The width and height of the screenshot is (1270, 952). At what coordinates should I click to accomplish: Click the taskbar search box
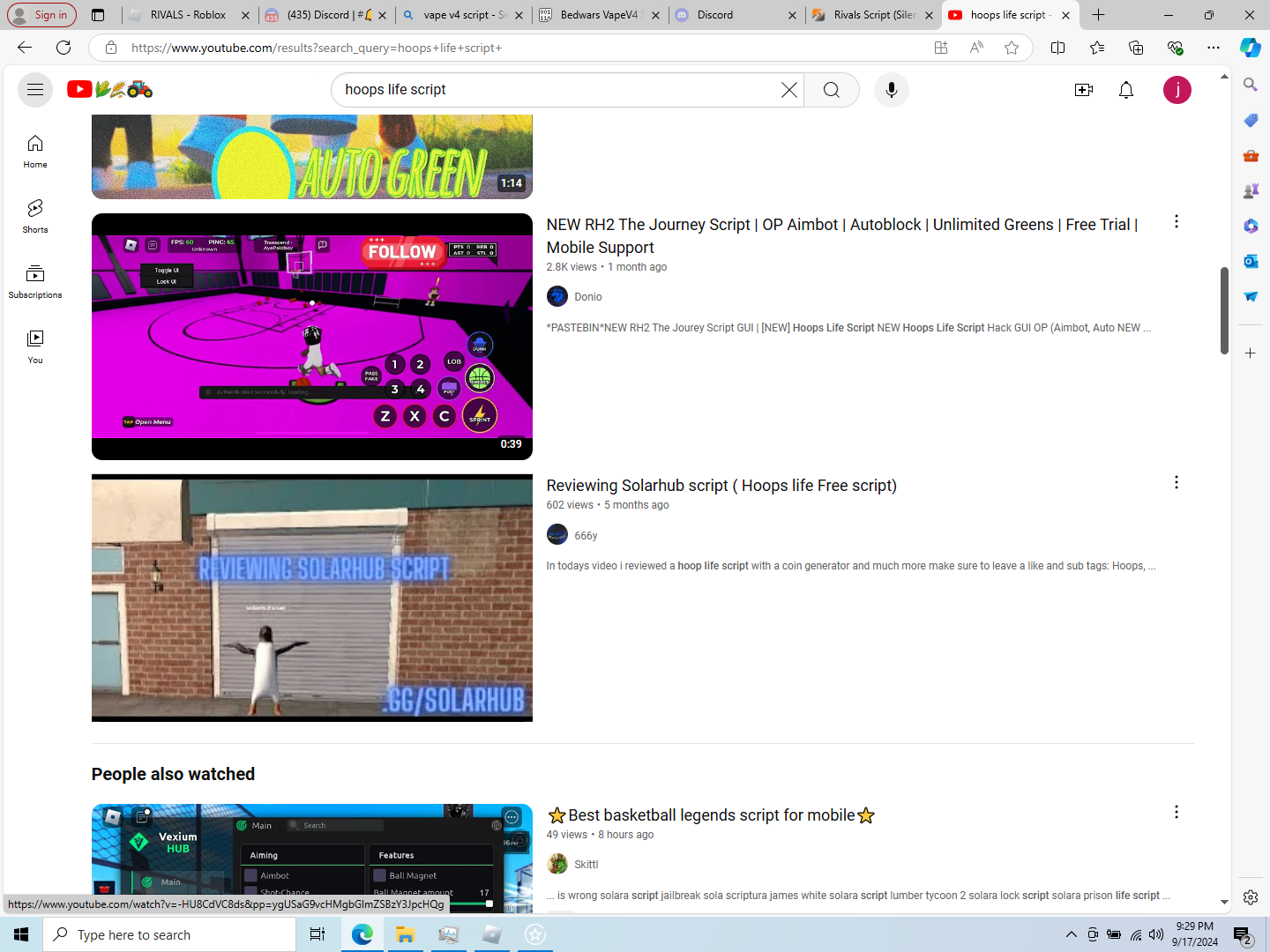click(169, 934)
